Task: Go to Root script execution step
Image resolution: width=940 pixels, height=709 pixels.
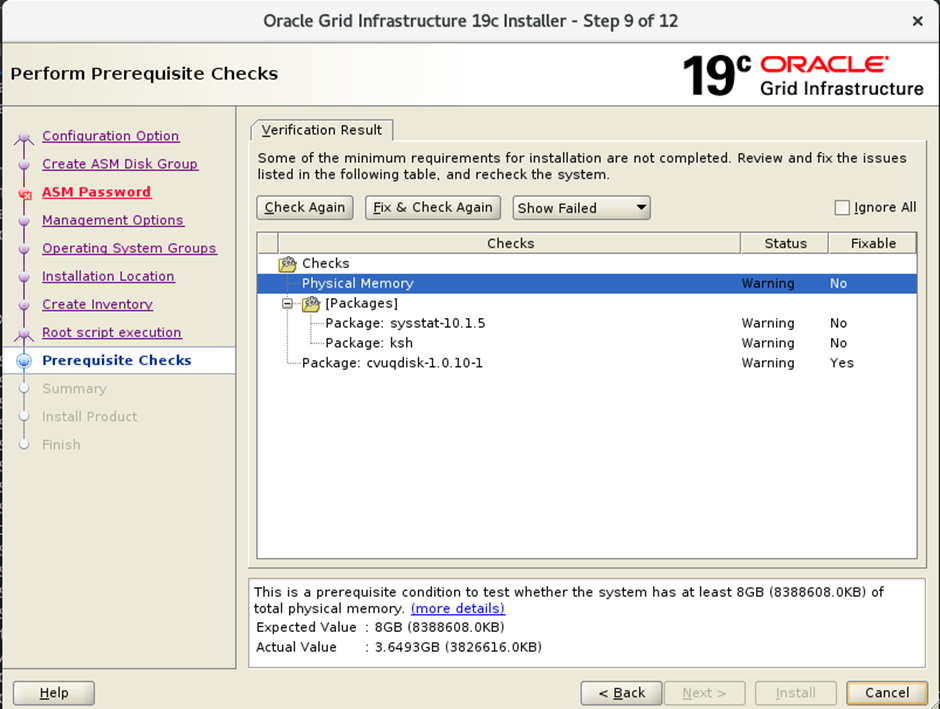Action: coord(112,333)
